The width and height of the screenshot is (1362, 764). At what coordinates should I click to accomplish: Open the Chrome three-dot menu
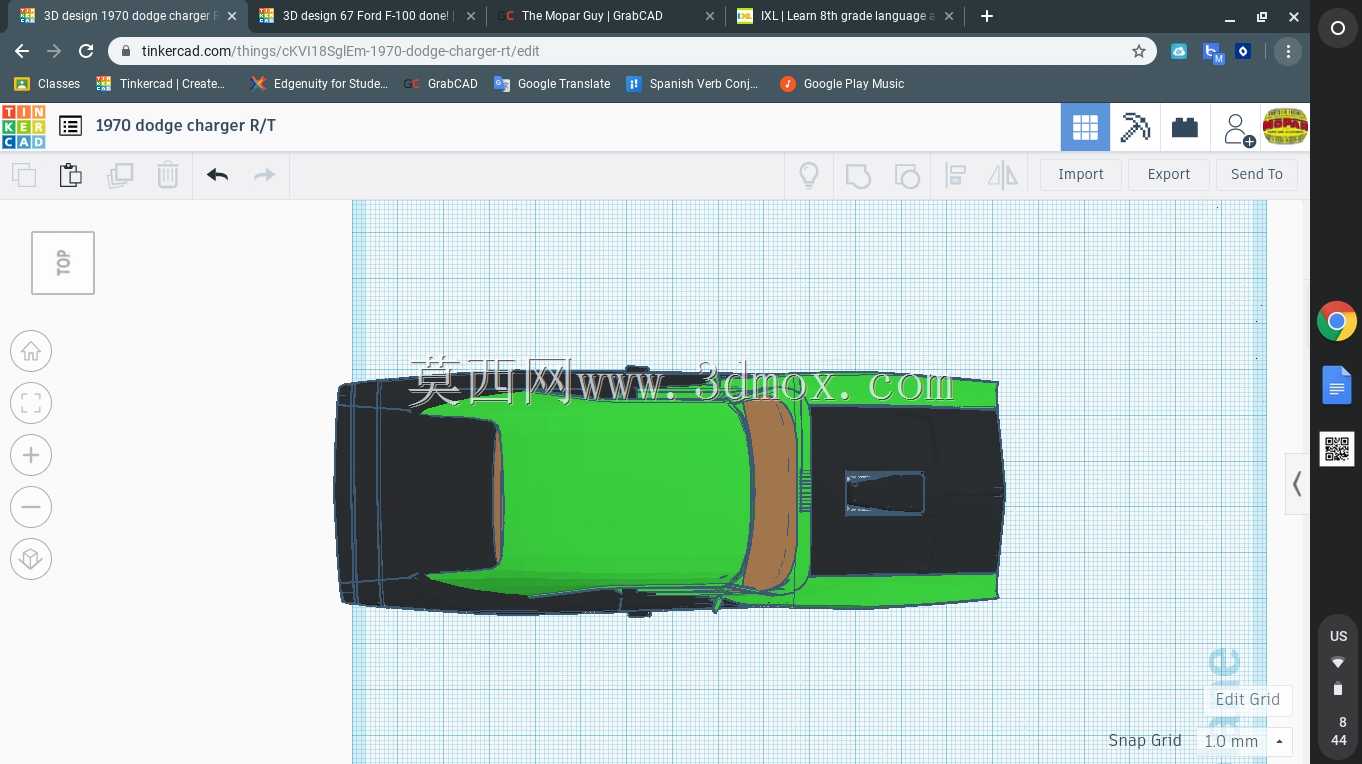[1288, 51]
